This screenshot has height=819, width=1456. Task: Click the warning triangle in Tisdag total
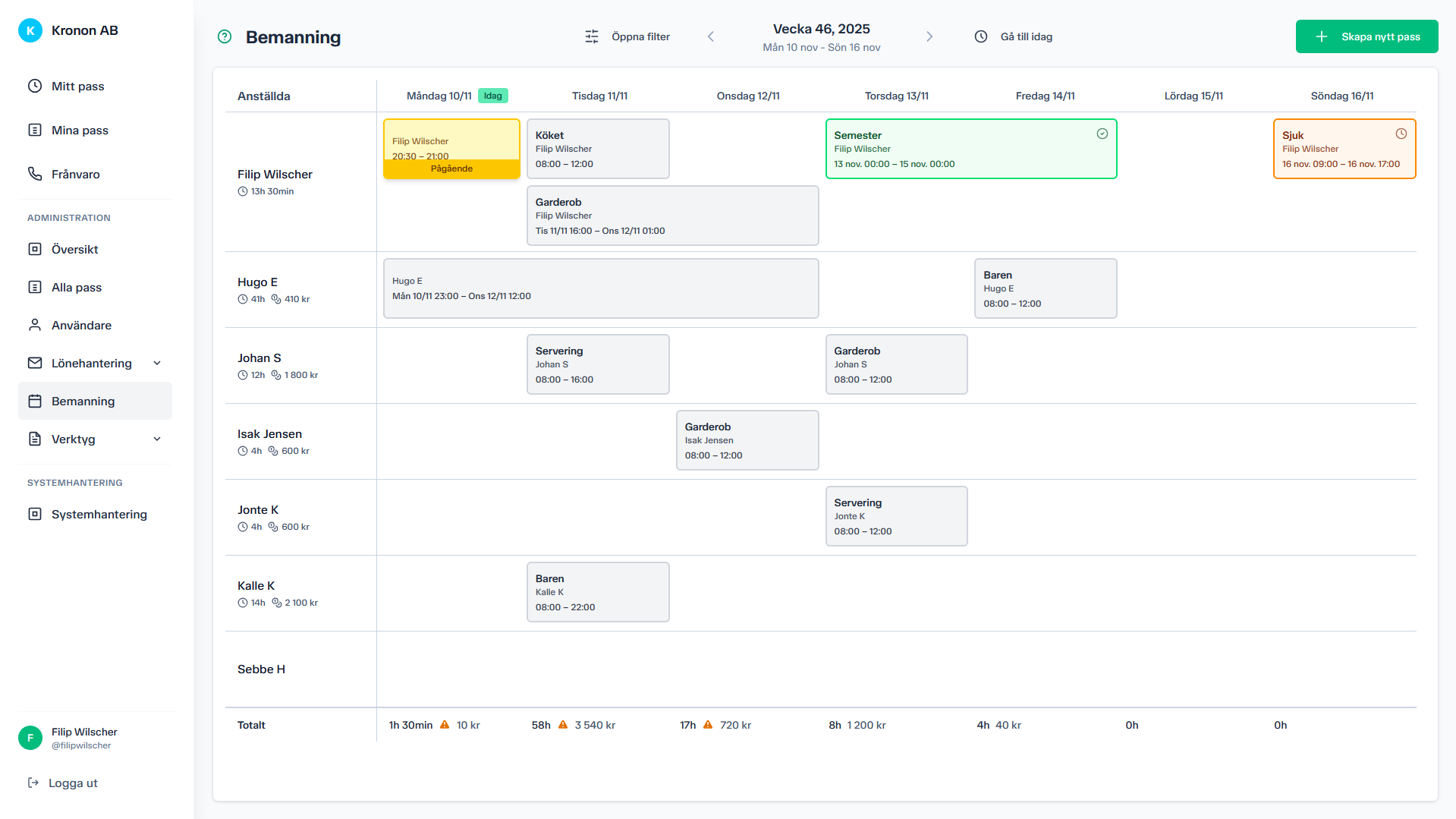click(x=563, y=725)
